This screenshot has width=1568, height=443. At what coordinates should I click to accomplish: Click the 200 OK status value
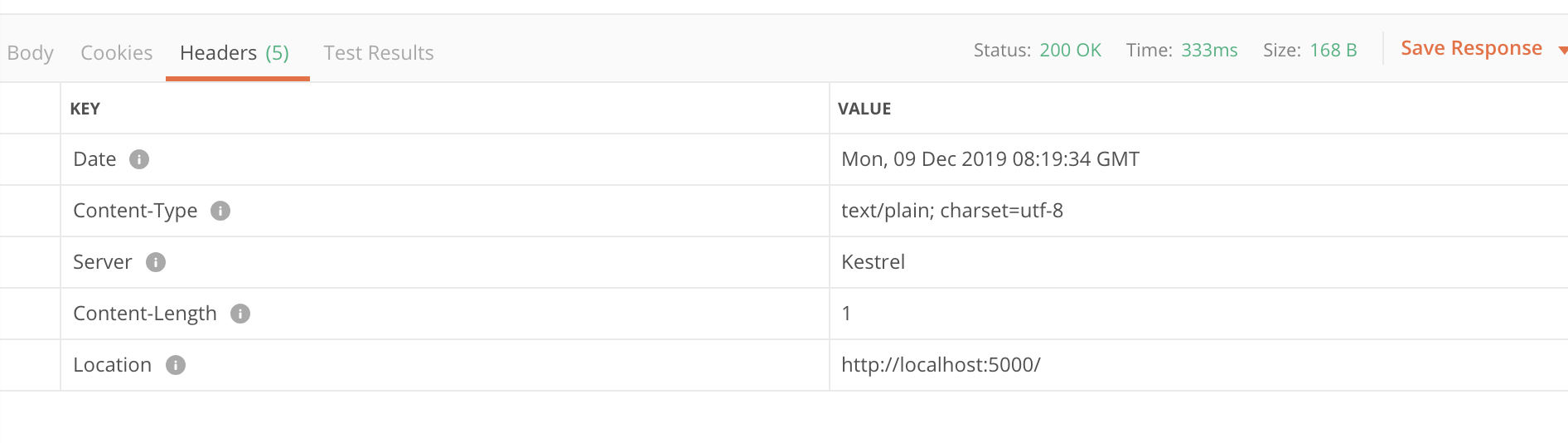pos(1070,51)
